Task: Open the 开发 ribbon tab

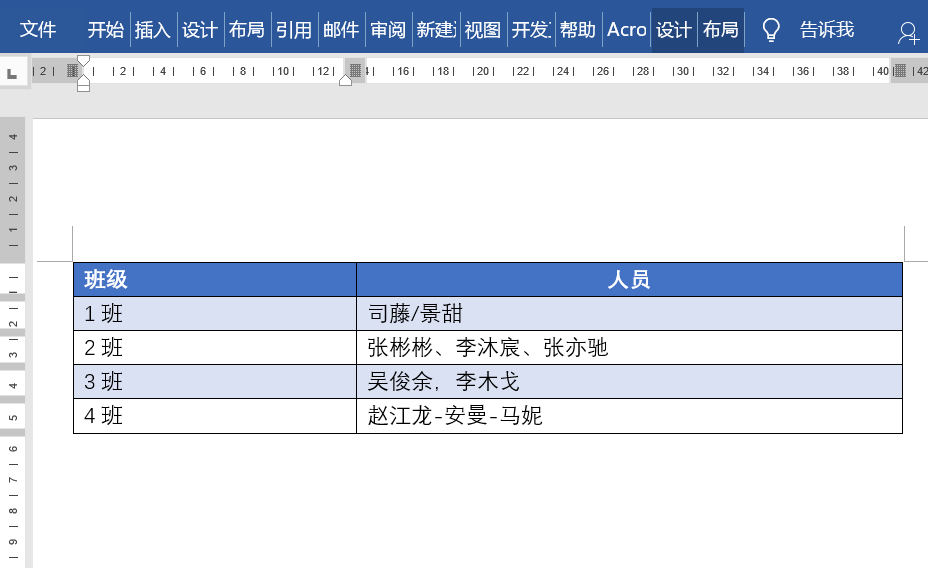Action: 531,29
